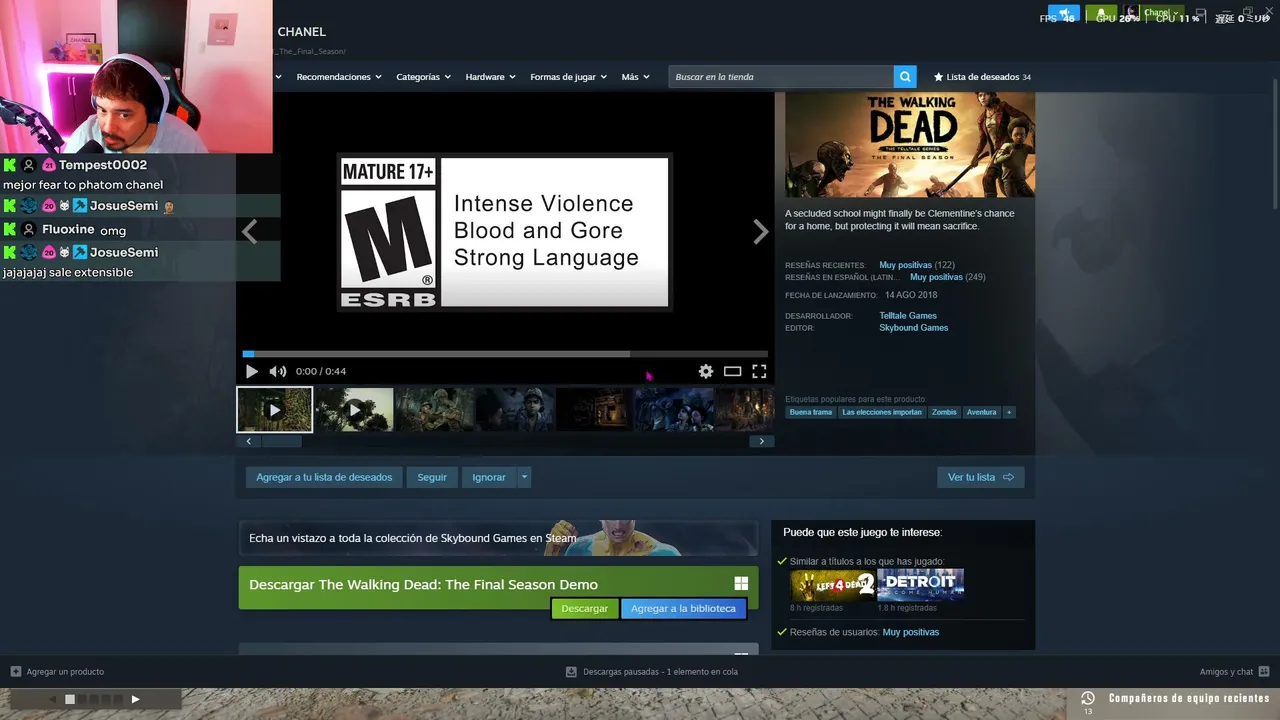The height and width of the screenshot is (720, 1280).
Task: Open Lista de deseados wishlist
Action: (982, 77)
